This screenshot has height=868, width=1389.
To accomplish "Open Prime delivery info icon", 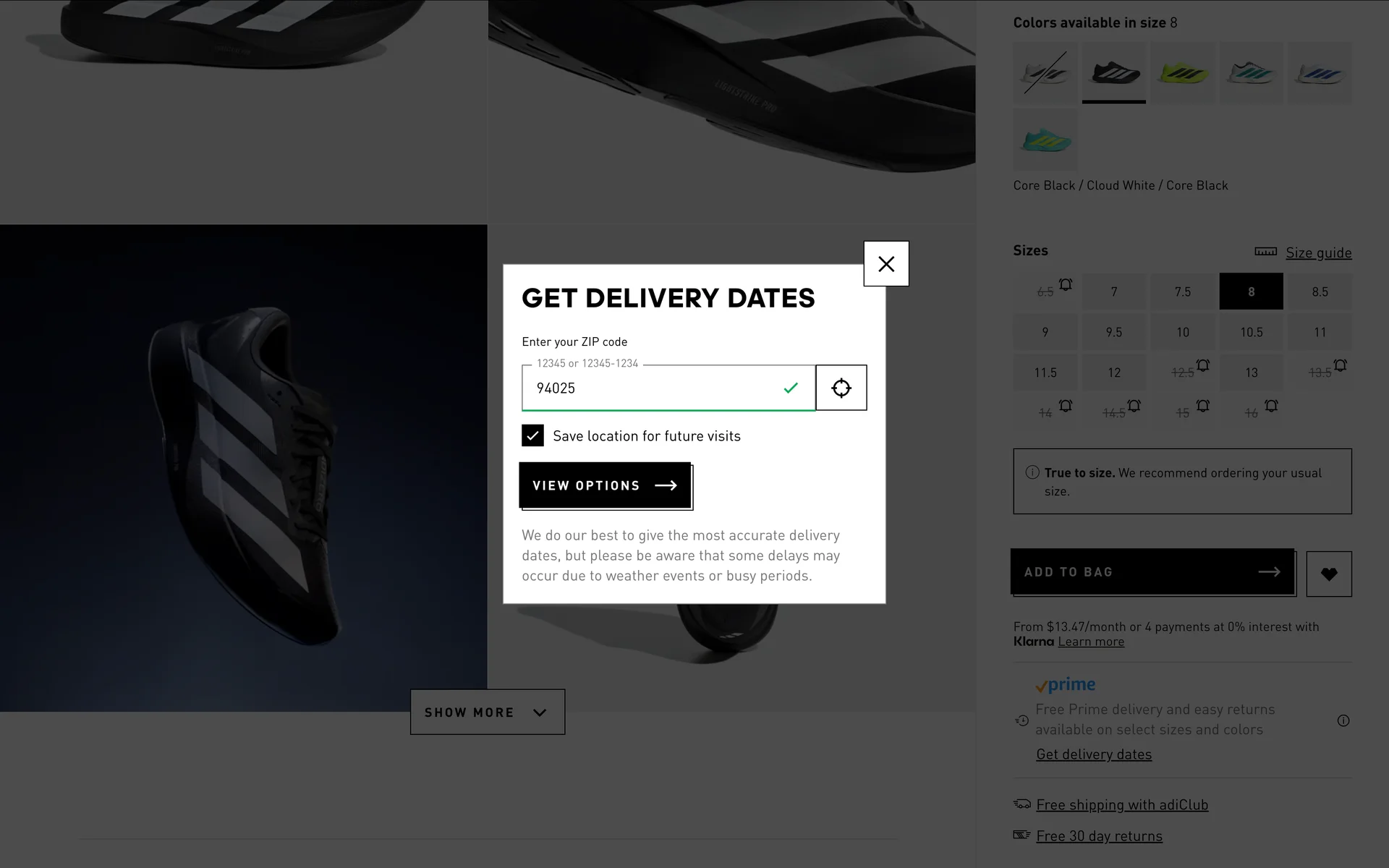I will click(x=1343, y=720).
